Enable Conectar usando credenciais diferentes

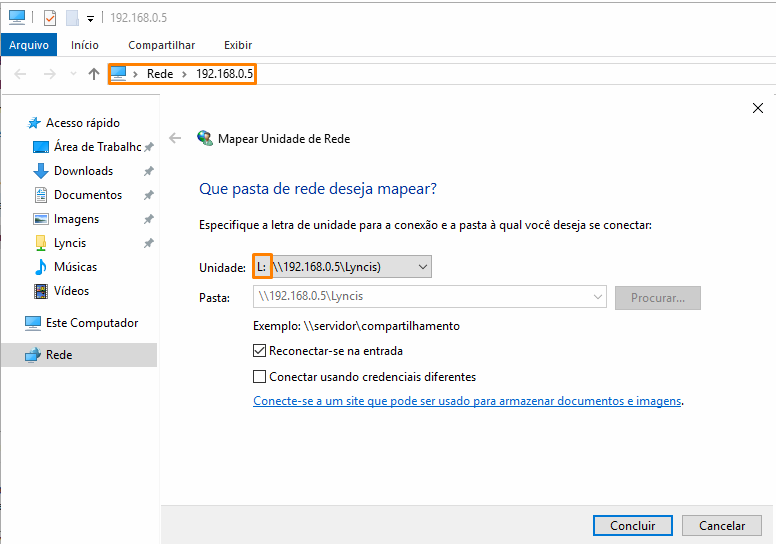pyautogui.click(x=260, y=377)
